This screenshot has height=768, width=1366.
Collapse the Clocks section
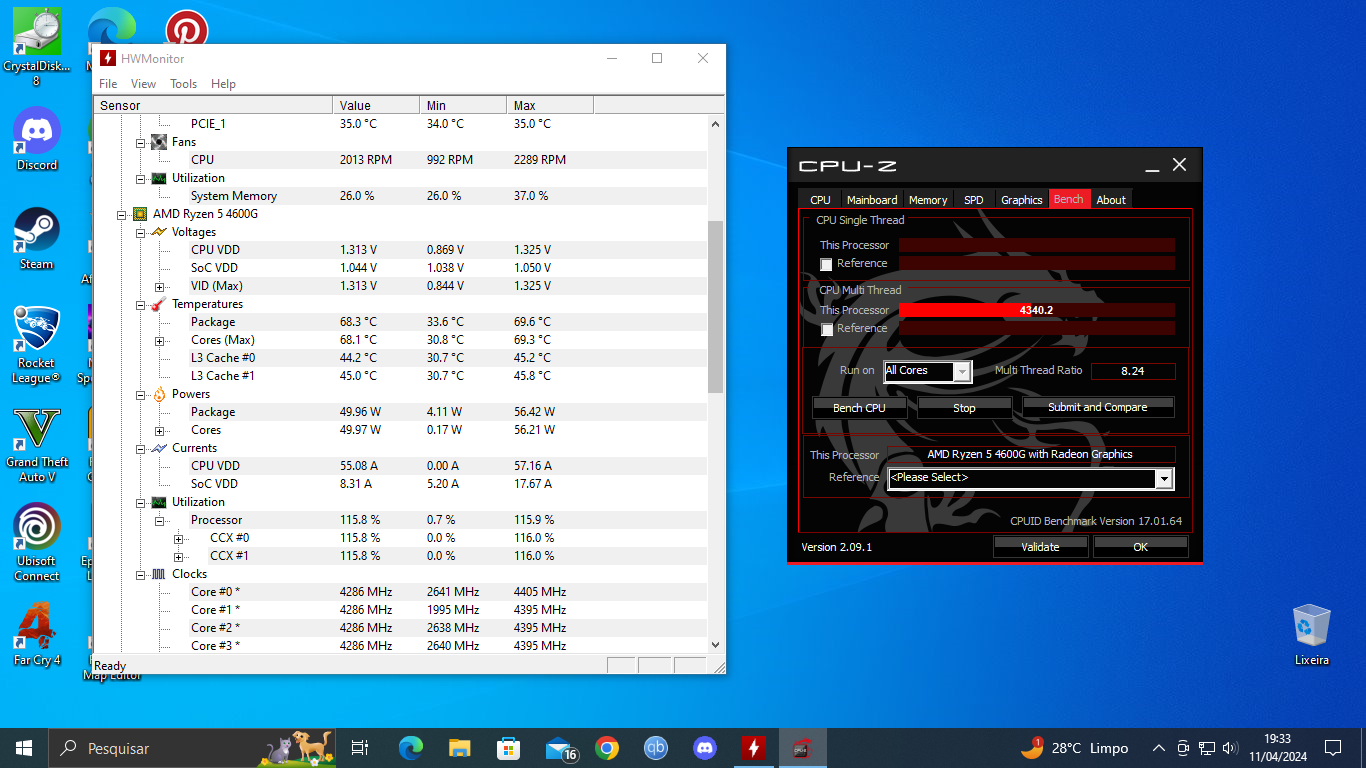coord(141,574)
